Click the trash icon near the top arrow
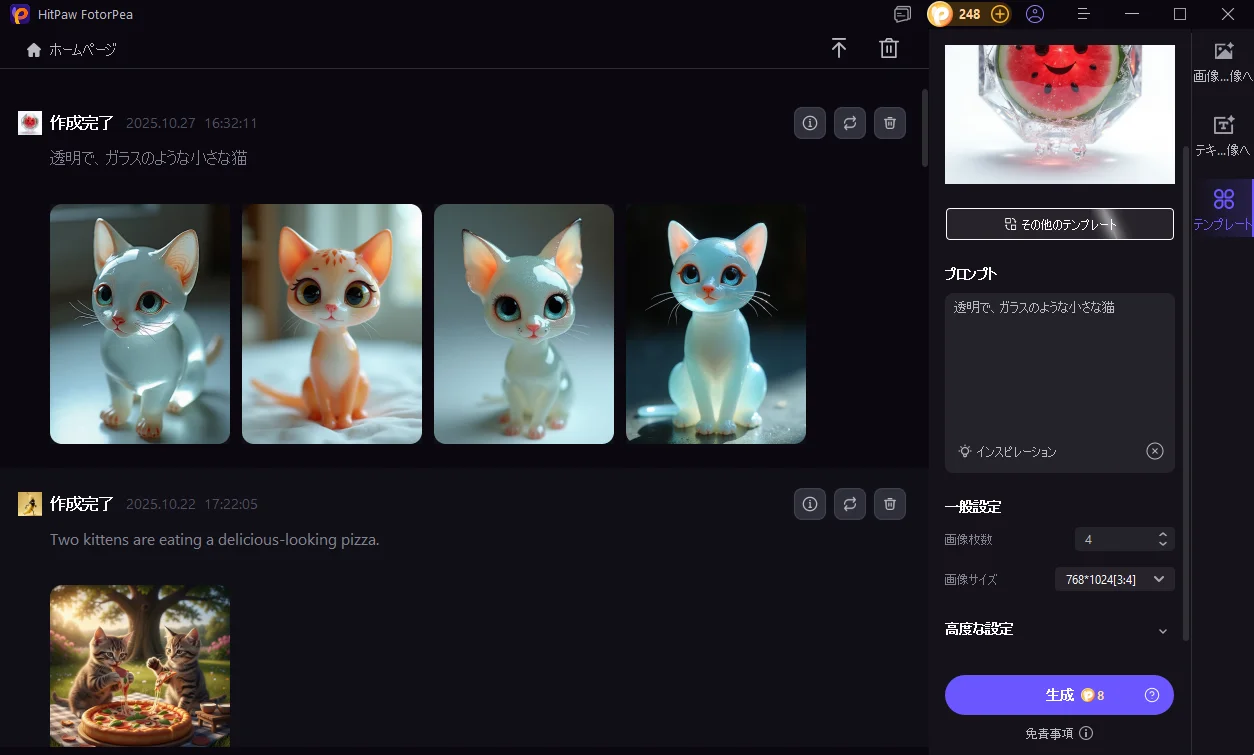This screenshot has width=1254, height=755. 889,47
